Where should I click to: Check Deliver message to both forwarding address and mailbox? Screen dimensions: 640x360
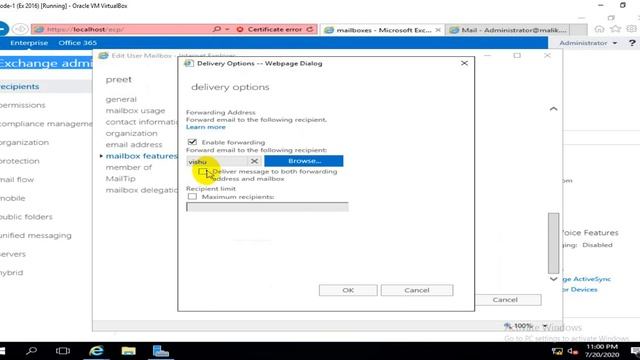point(202,172)
